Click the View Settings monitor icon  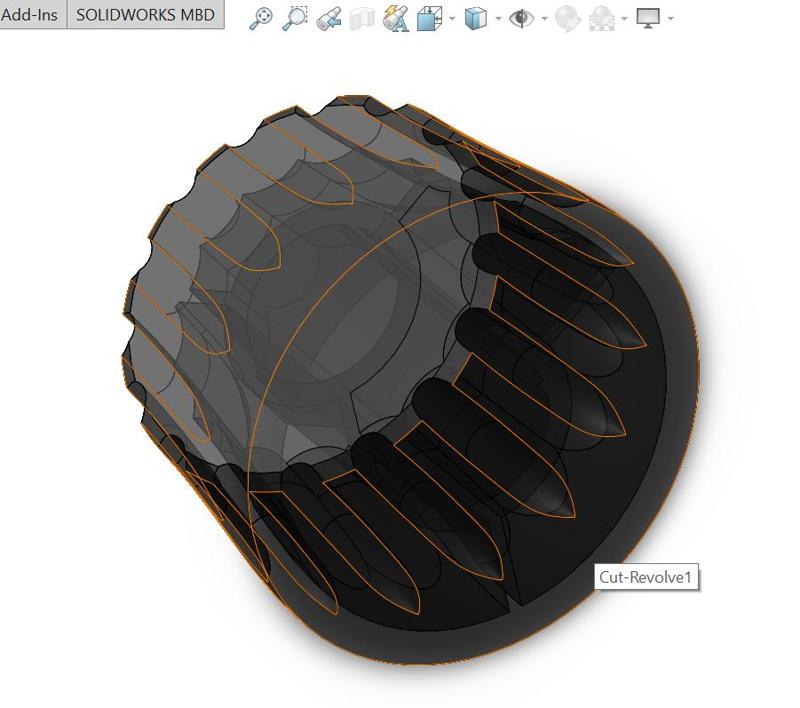(648, 19)
